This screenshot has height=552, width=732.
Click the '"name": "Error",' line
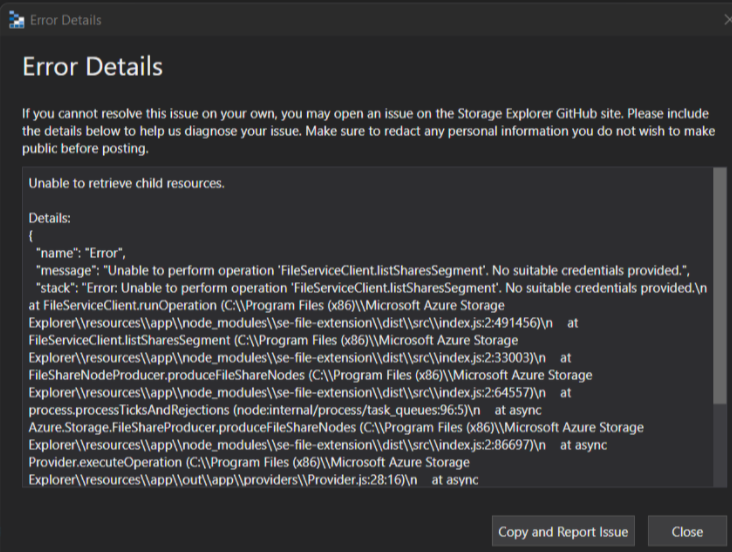click(81, 253)
